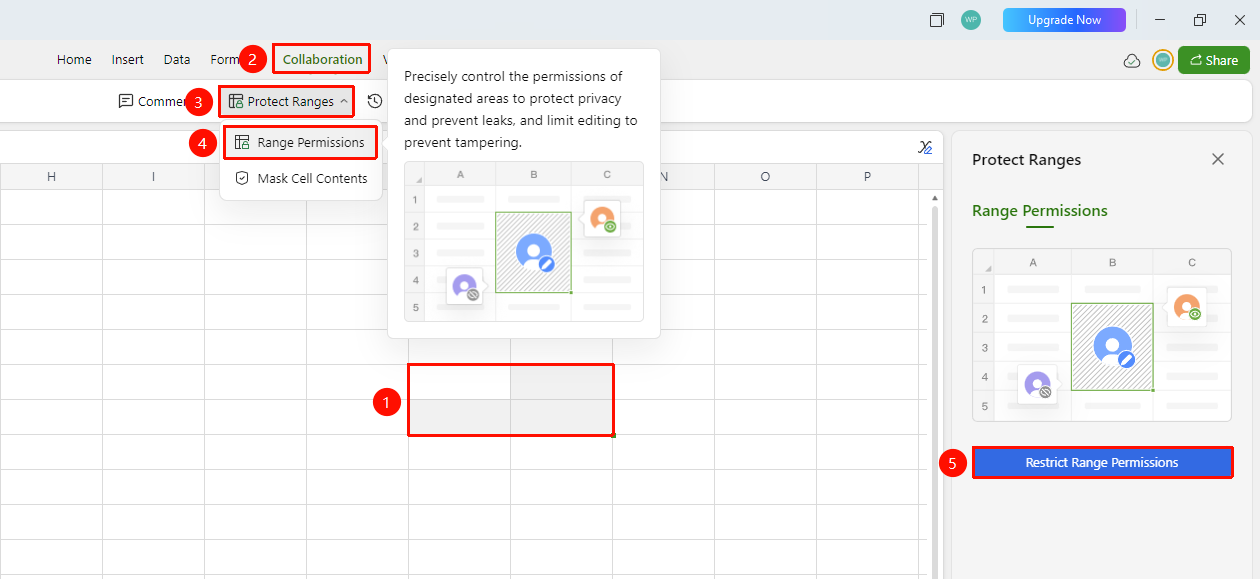Close the Protect Ranges side panel
The height and width of the screenshot is (579, 1260).
click(1218, 159)
